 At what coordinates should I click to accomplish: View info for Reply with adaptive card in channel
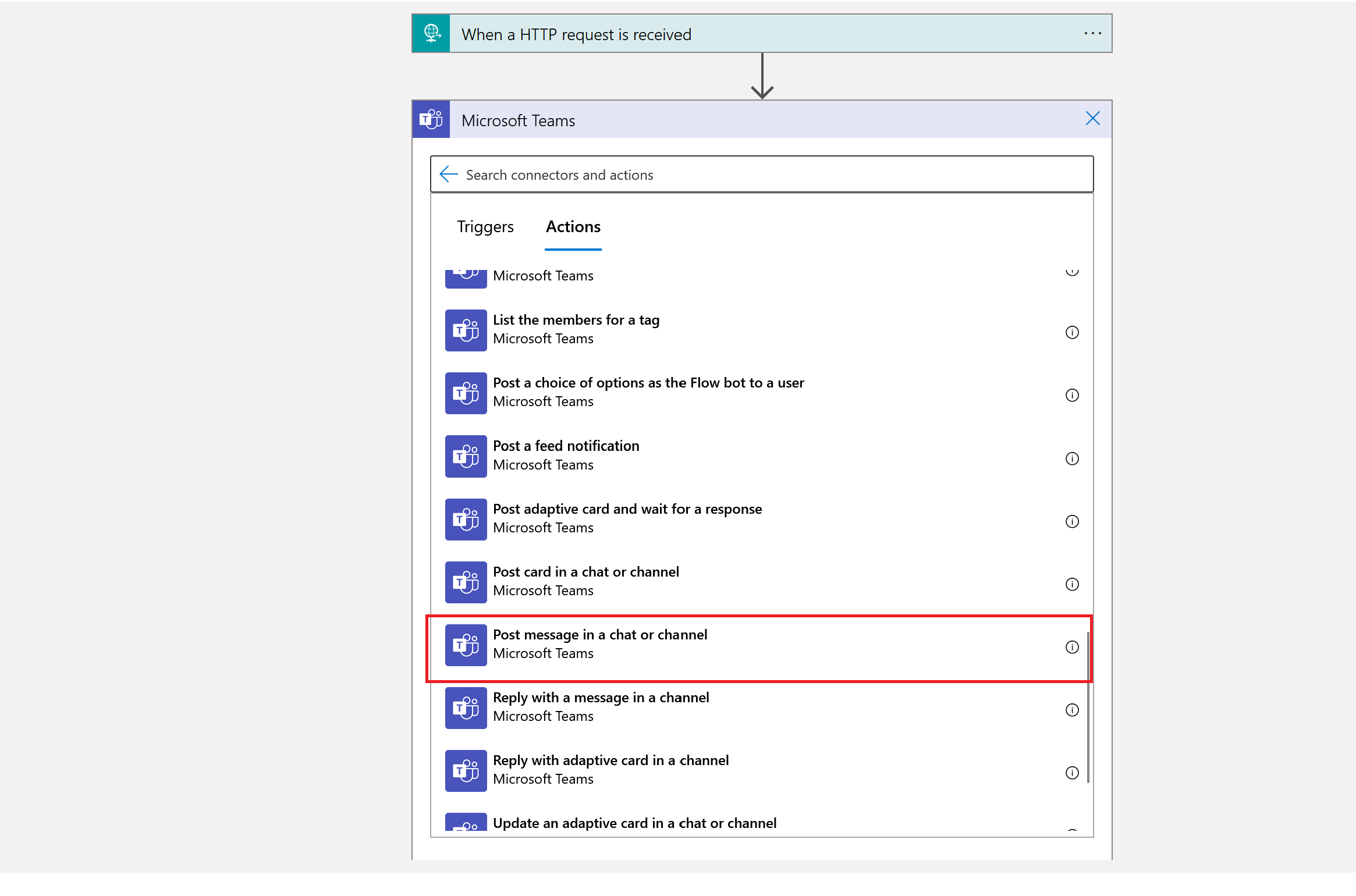1072,773
